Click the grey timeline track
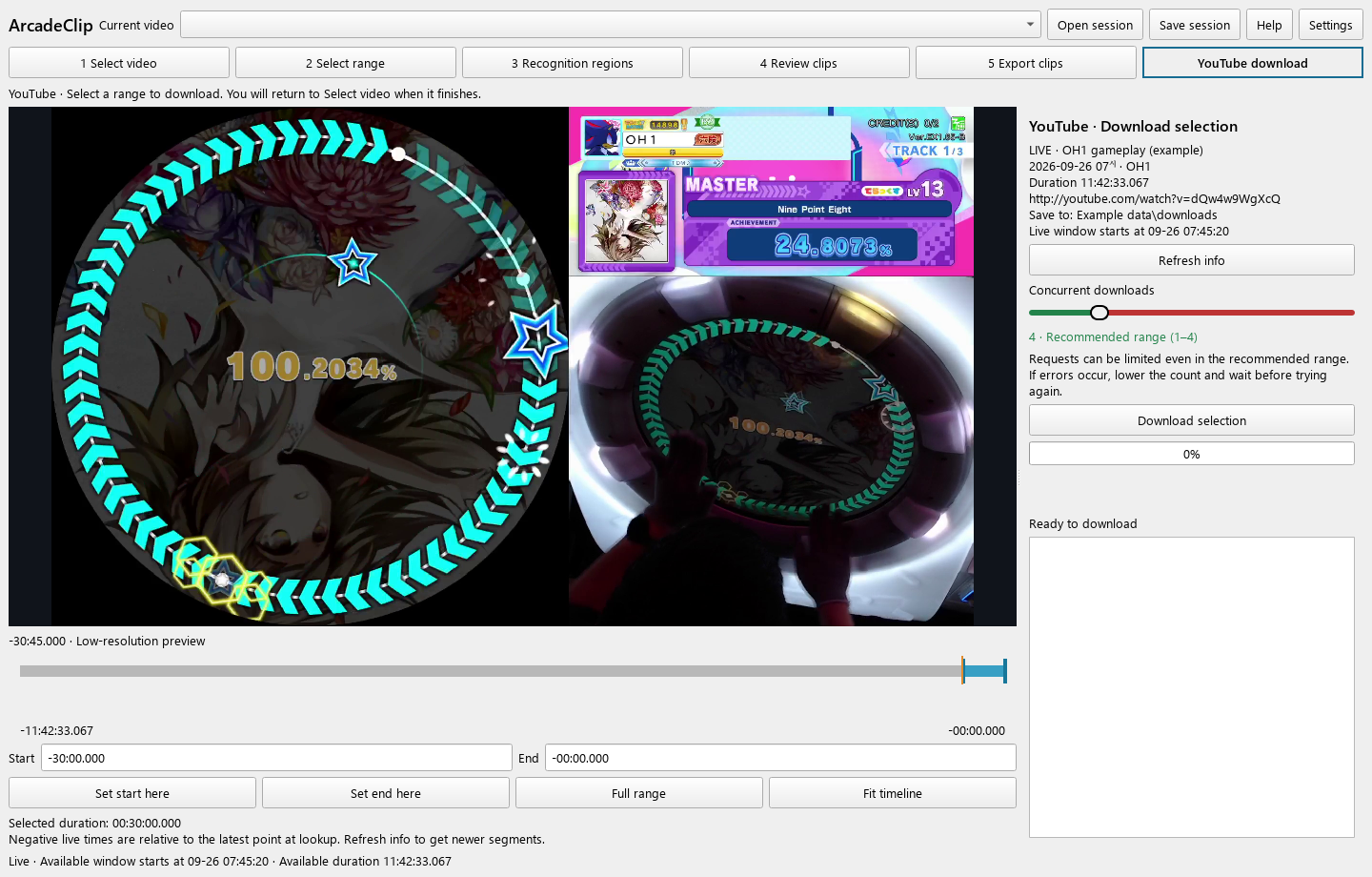The image size is (1372, 877). [491, 671]
